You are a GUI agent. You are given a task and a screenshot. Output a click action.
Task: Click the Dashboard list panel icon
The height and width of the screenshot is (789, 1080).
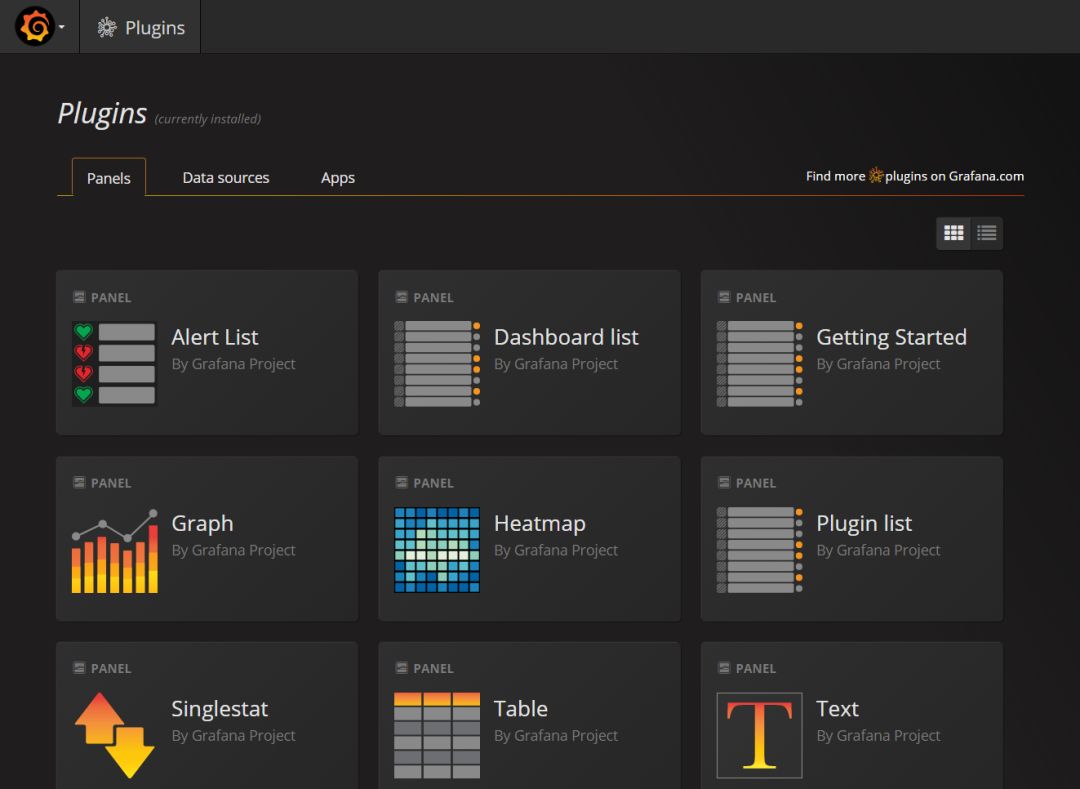437,363
